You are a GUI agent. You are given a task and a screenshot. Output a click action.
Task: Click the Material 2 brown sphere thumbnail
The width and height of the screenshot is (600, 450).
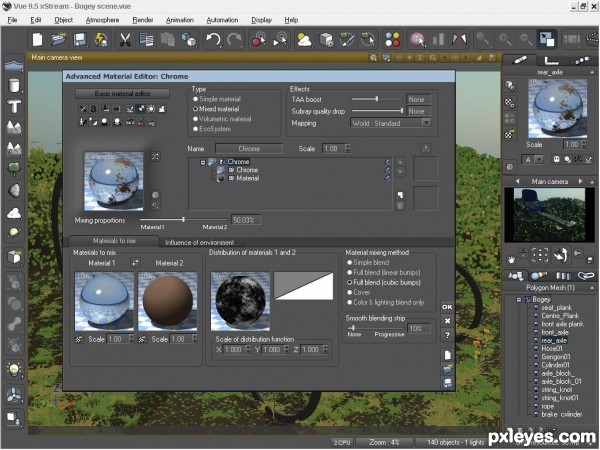(x=168, y=302)
